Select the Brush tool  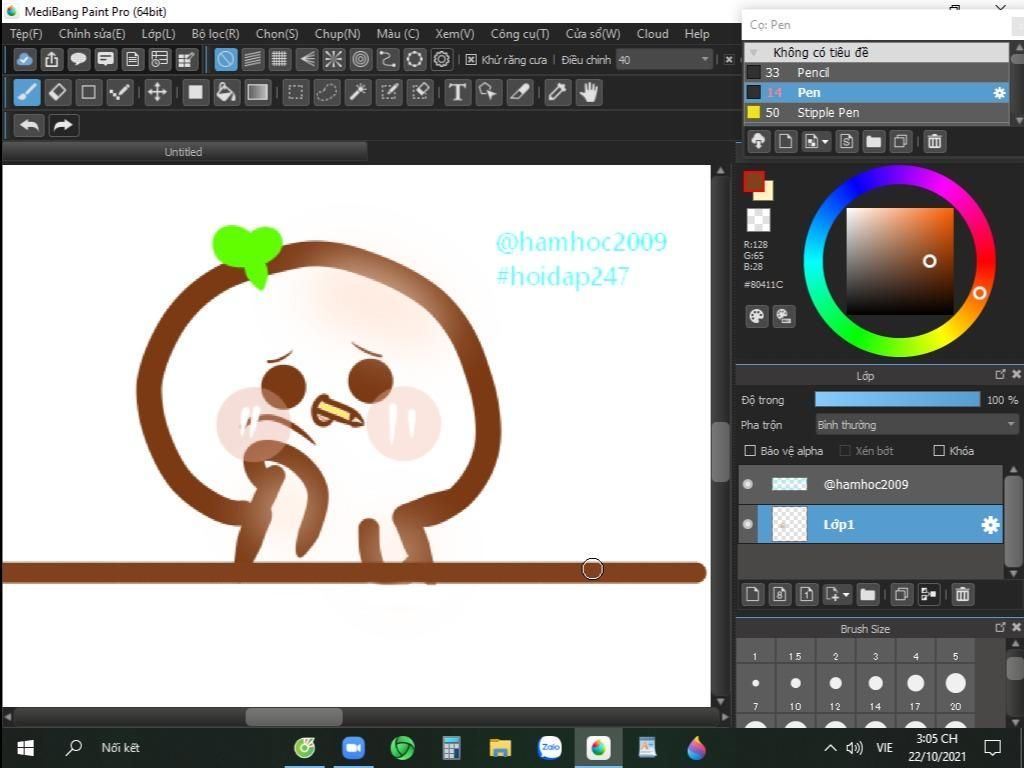point(27,92)
